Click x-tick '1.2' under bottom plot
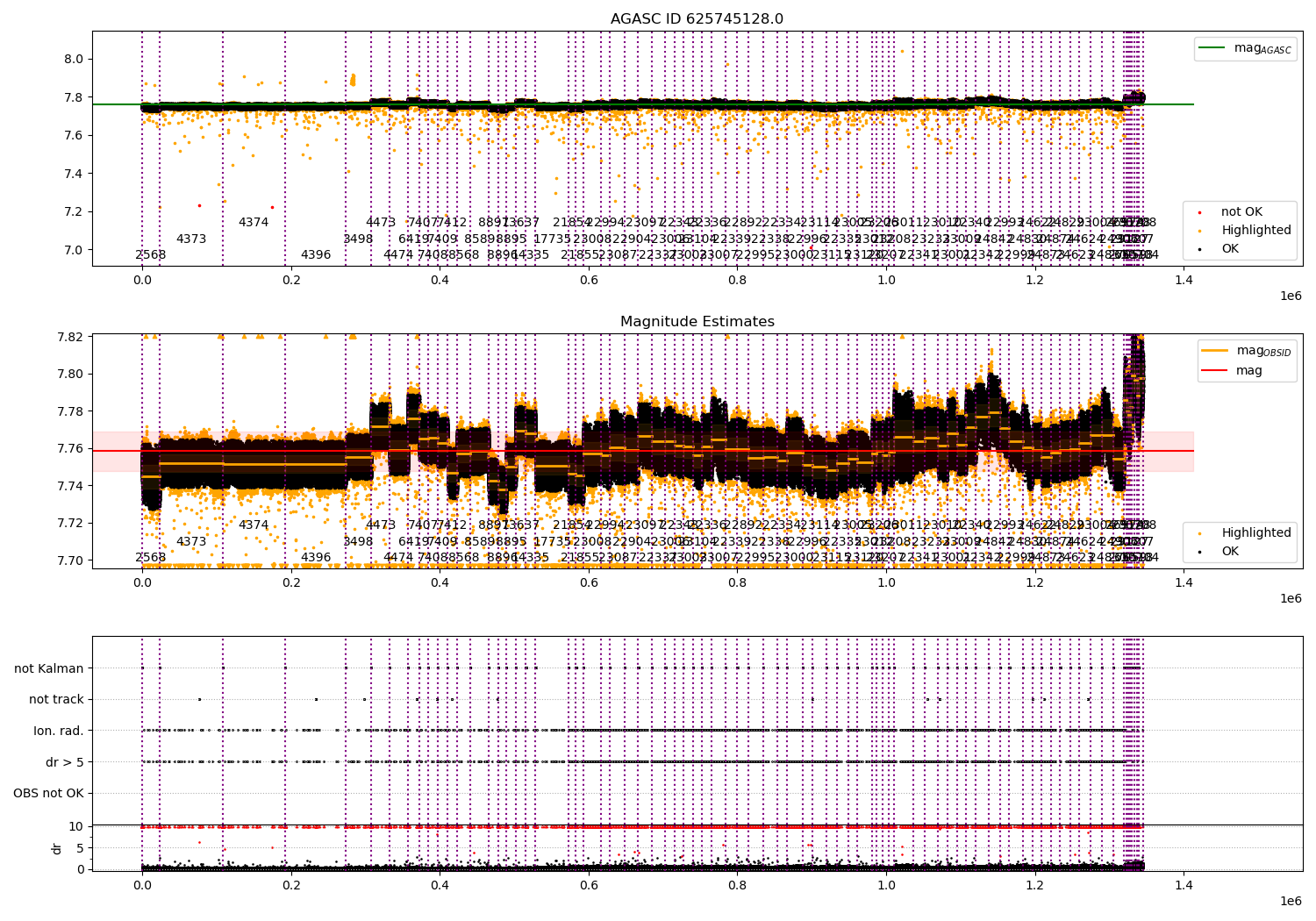 [1035, 886]
